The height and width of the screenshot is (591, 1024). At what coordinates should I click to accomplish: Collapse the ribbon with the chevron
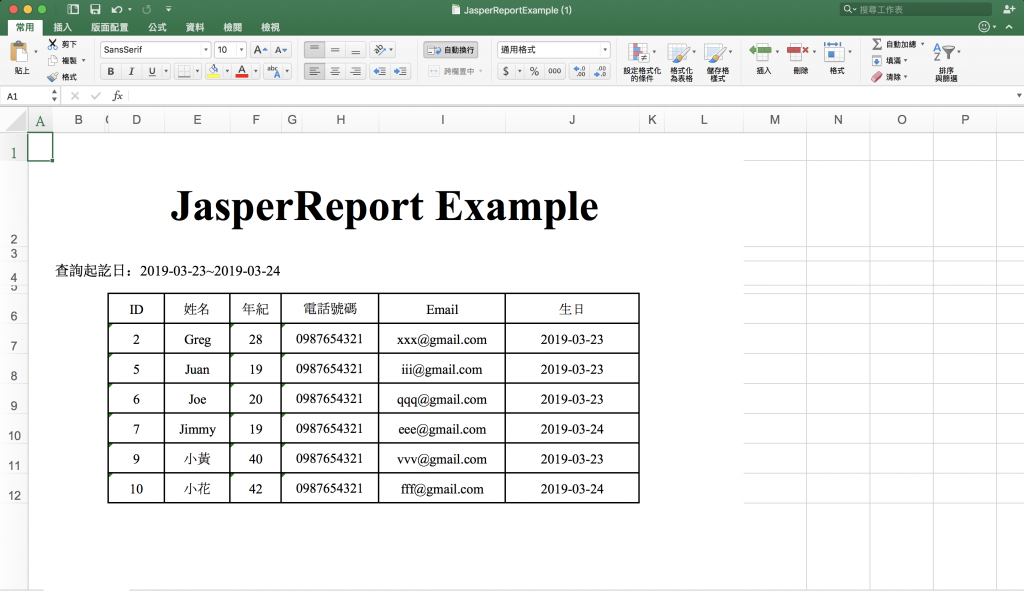click(1010, 27)
